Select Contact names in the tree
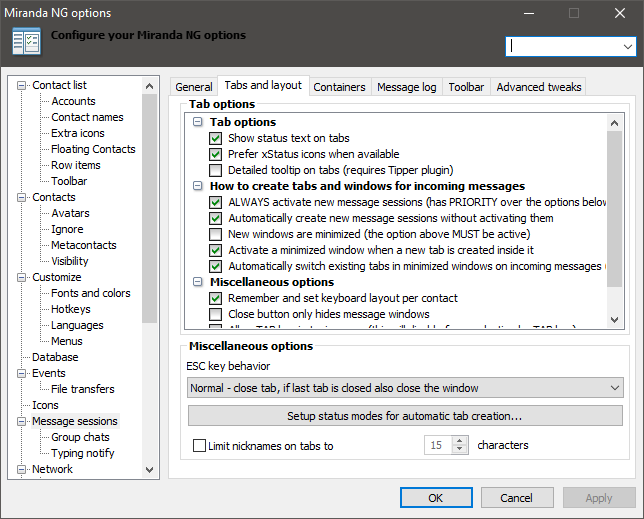The width and height of the screenshot is (644, 519). click(x=87, y=117)
